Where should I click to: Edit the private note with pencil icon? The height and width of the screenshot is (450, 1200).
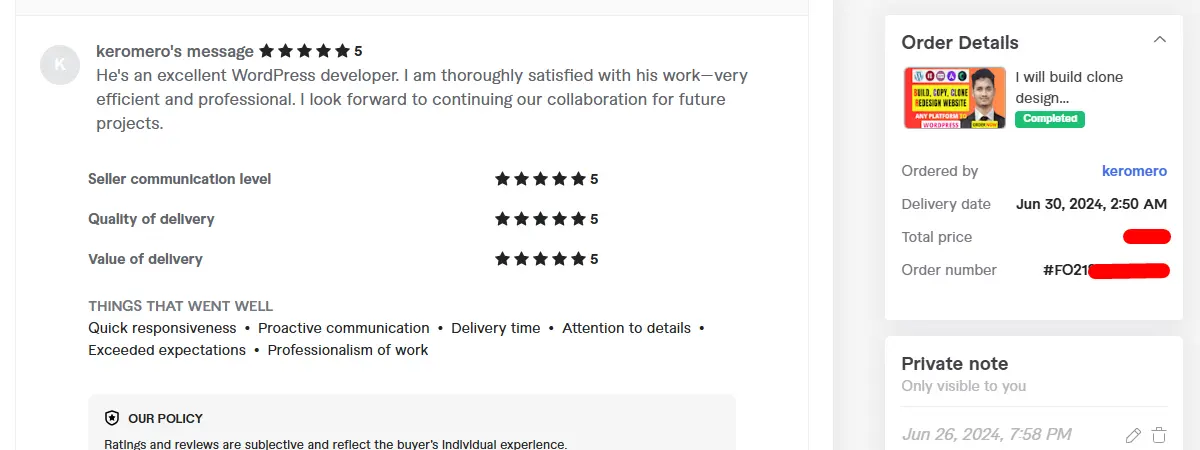[1133, 435]
